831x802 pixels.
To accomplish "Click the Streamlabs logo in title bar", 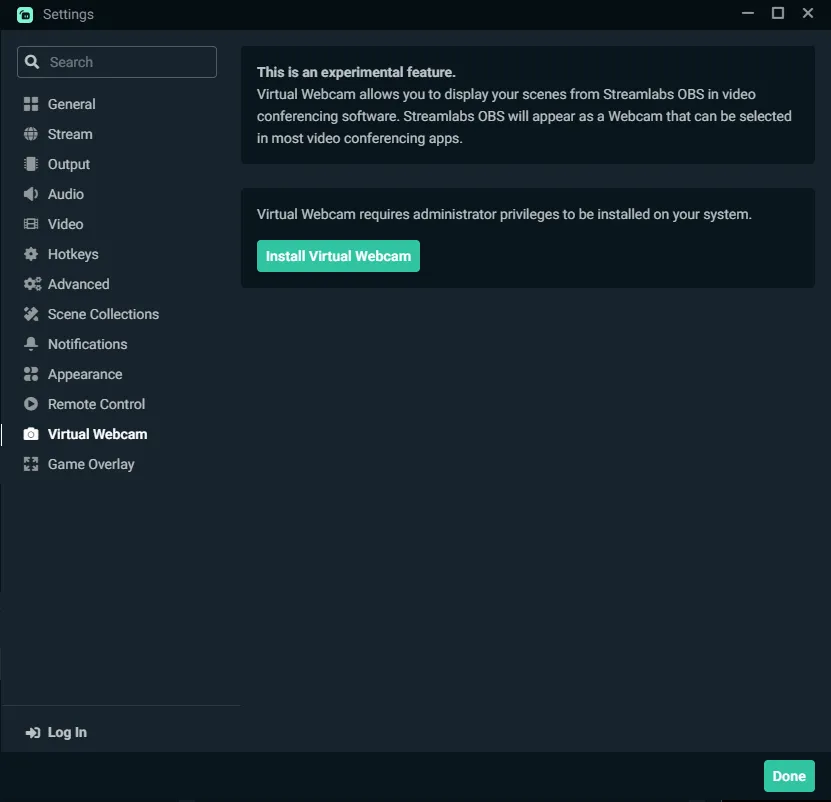I will pos(25,14).
